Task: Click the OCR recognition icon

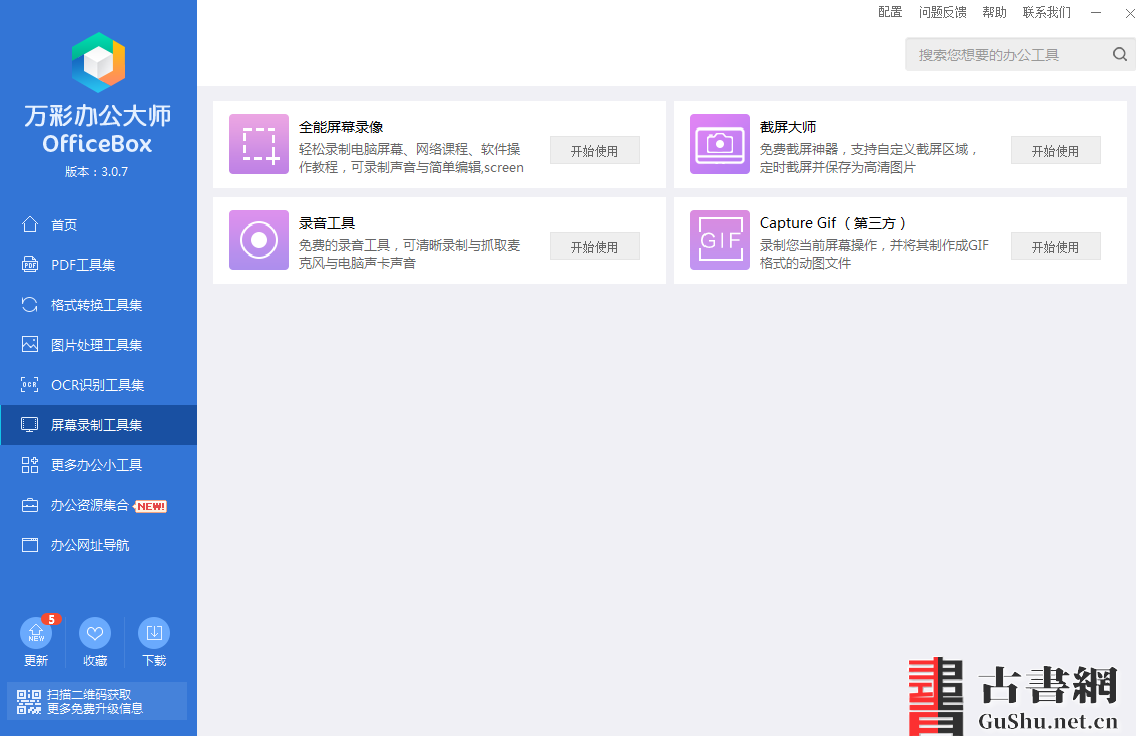Action: pos(30,385)
